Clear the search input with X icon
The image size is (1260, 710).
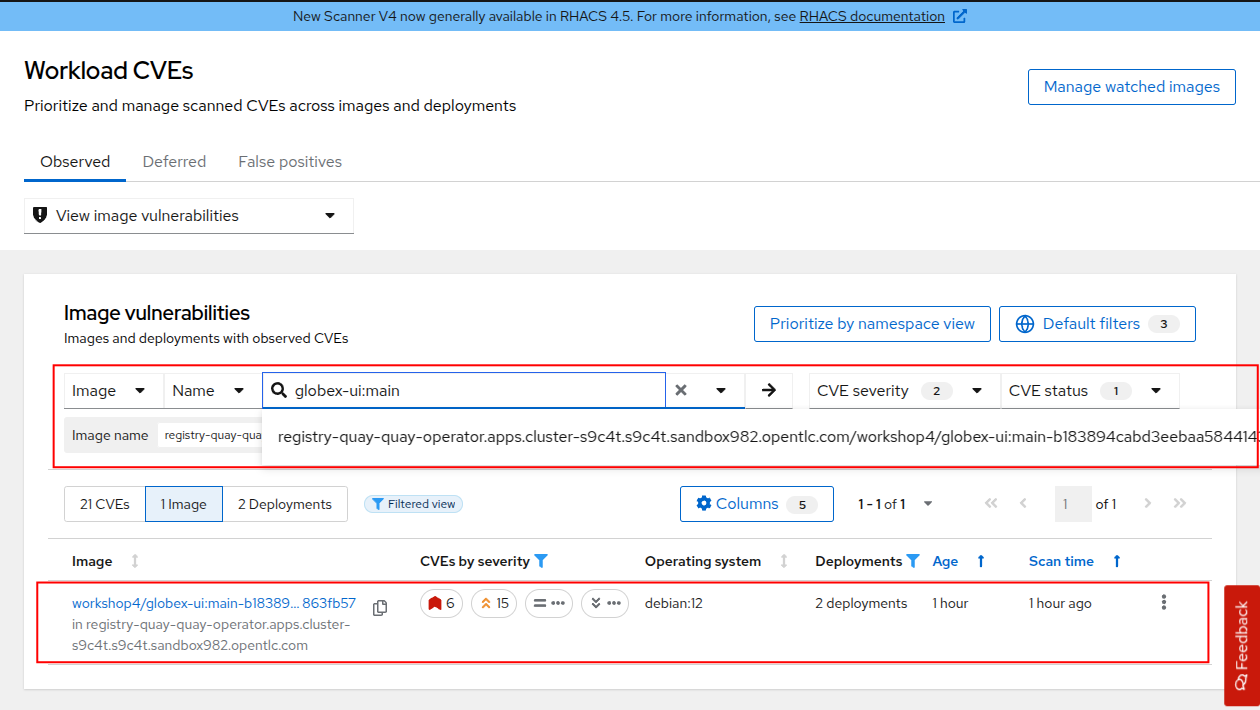click(x=681, y=391)
